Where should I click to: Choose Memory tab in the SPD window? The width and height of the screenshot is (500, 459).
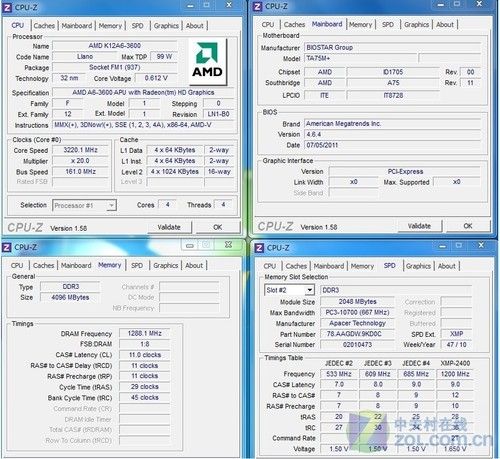click(x=362, y=266)
